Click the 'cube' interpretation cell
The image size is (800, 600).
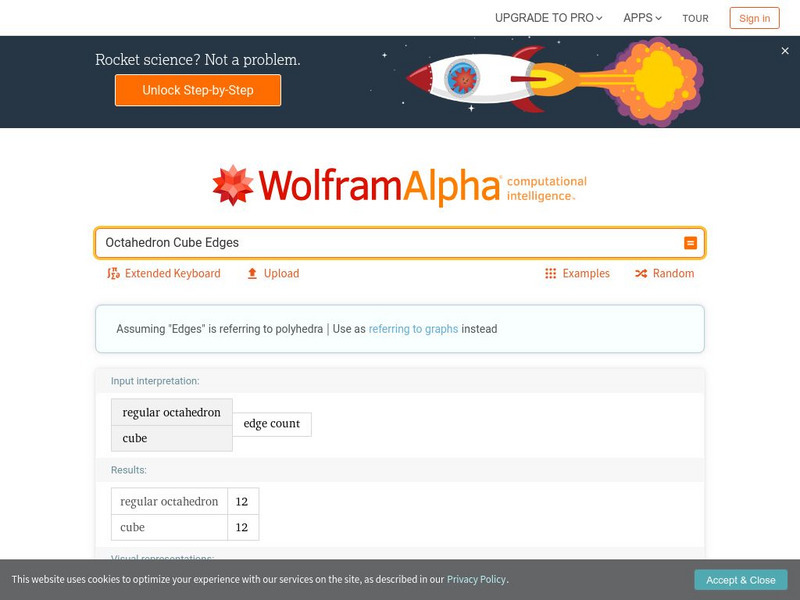172,438
